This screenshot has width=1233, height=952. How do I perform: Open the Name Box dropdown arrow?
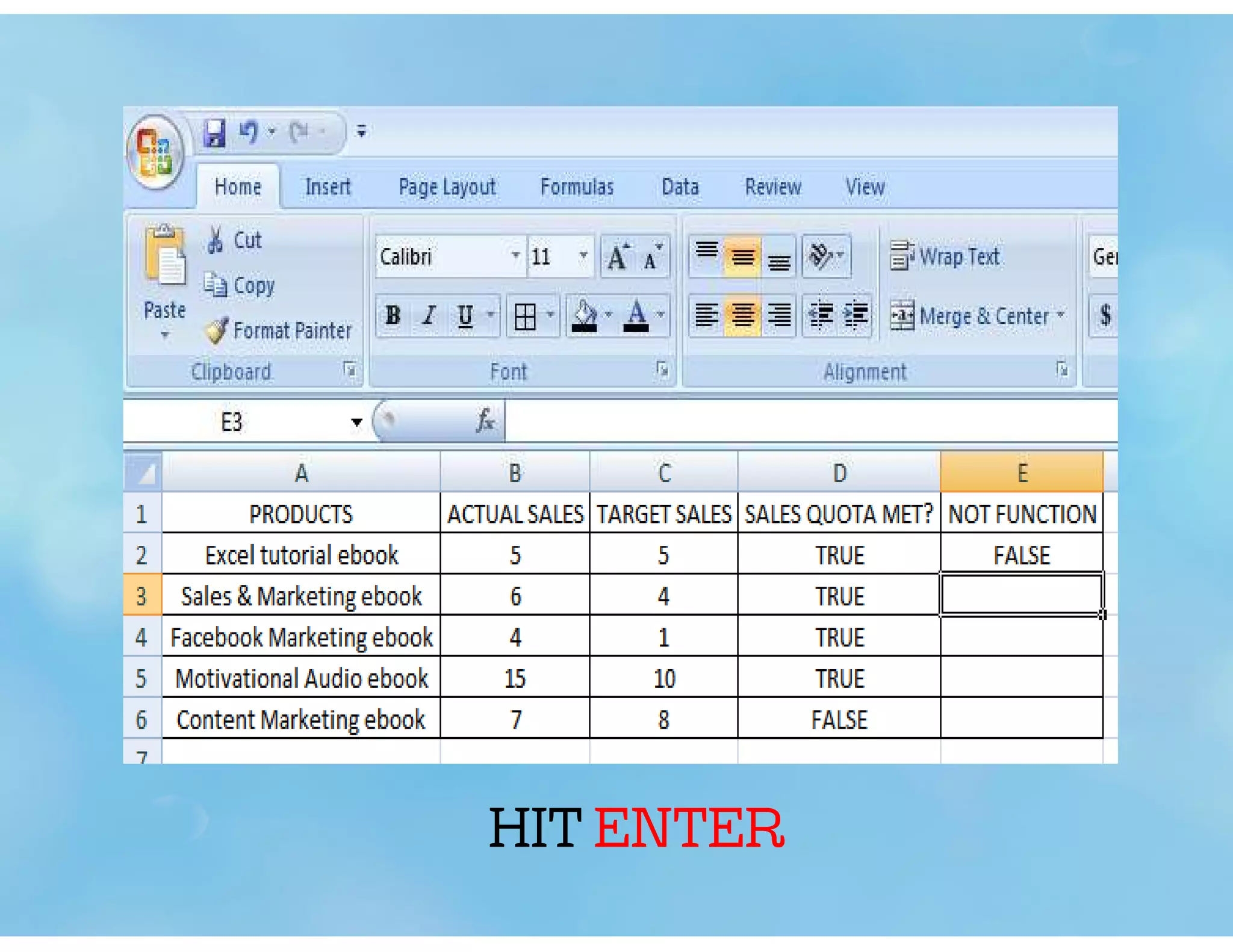click(356, 422)
